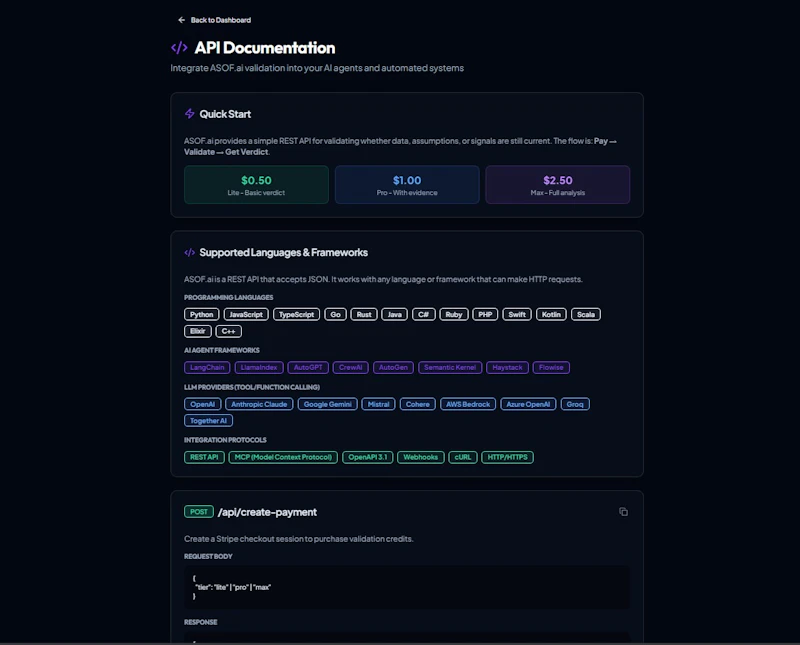The height and width of the screenshot is (645, 800).
Task: Select the $1.00 Pro pricing card
Action: click(x=407, y=185)
